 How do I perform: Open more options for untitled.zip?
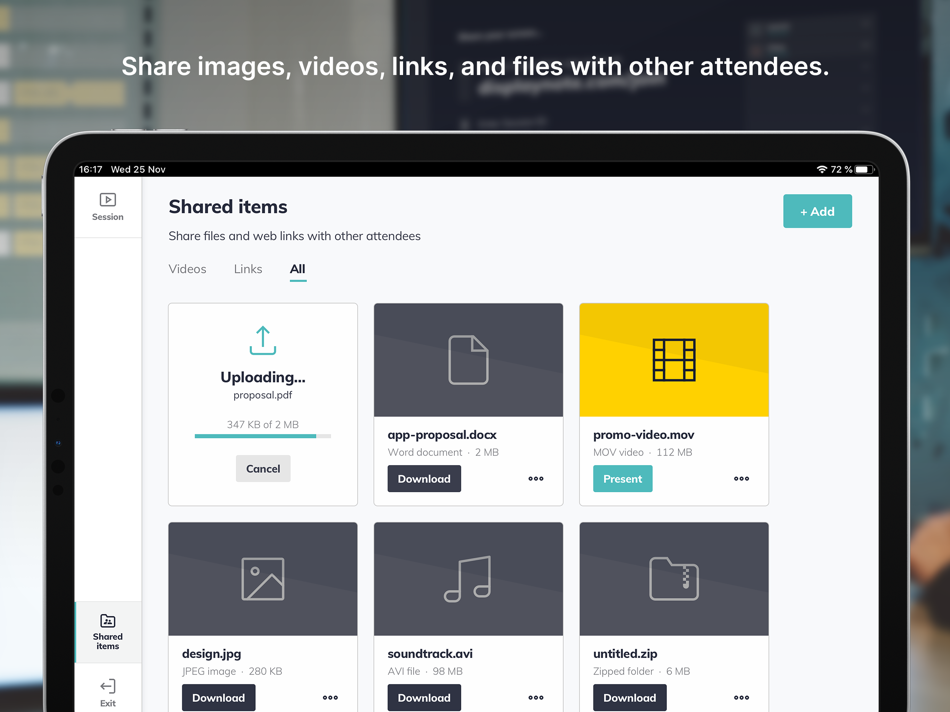[x=742, y=697]
